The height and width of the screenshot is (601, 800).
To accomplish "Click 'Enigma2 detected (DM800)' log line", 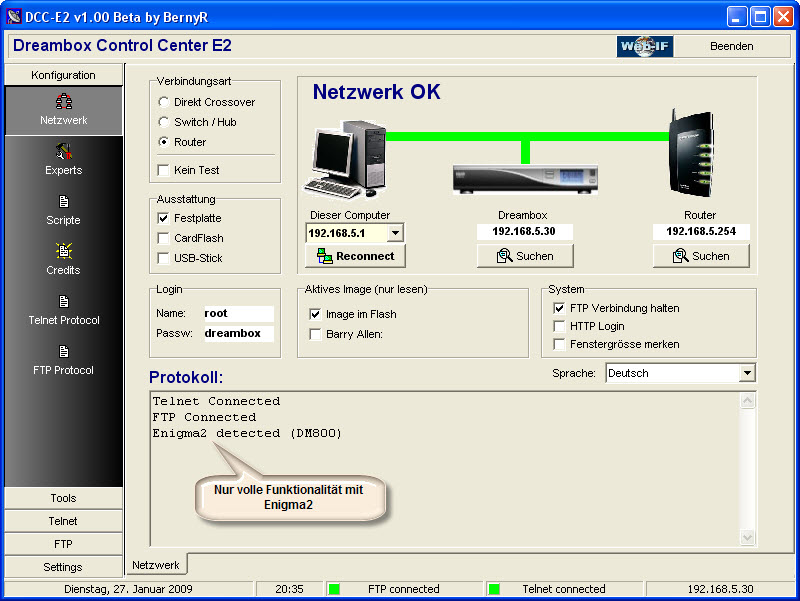I will (247, 433).
